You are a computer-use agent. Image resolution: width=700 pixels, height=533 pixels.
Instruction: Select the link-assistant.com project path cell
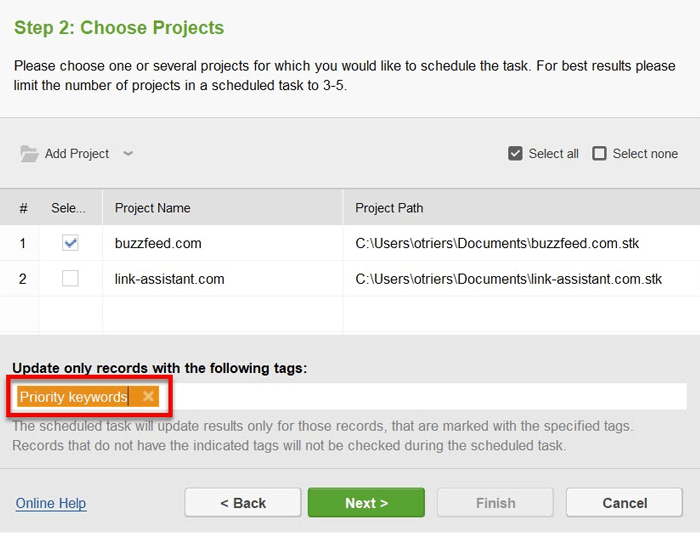pos(508,279)
